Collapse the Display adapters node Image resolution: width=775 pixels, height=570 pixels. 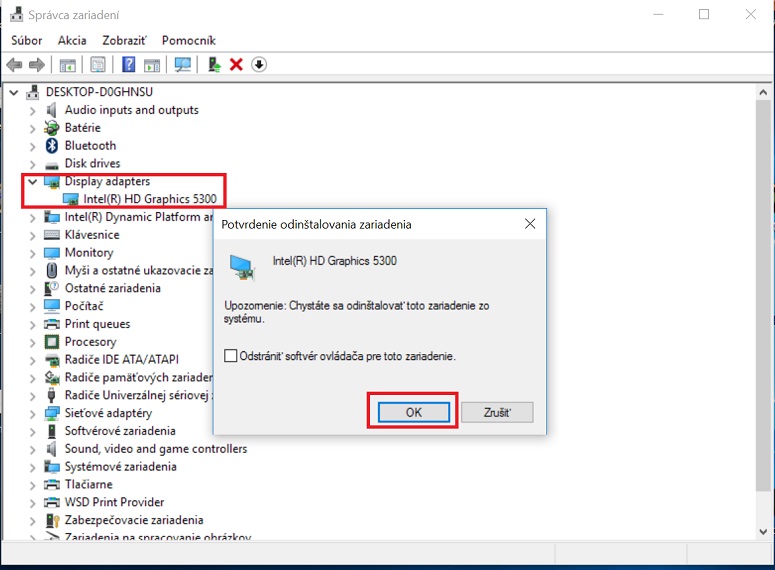coord(33,182)
